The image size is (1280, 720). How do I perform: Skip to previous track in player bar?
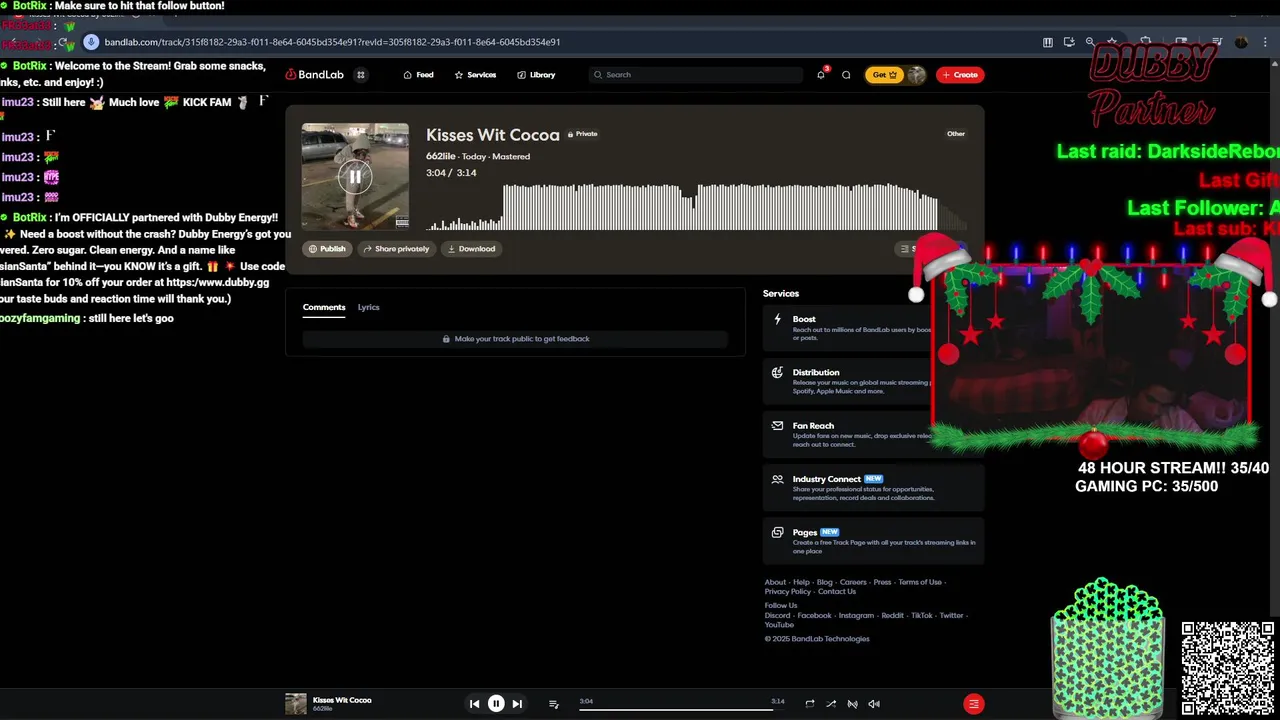pyautogui.click(x=474, y=704)
